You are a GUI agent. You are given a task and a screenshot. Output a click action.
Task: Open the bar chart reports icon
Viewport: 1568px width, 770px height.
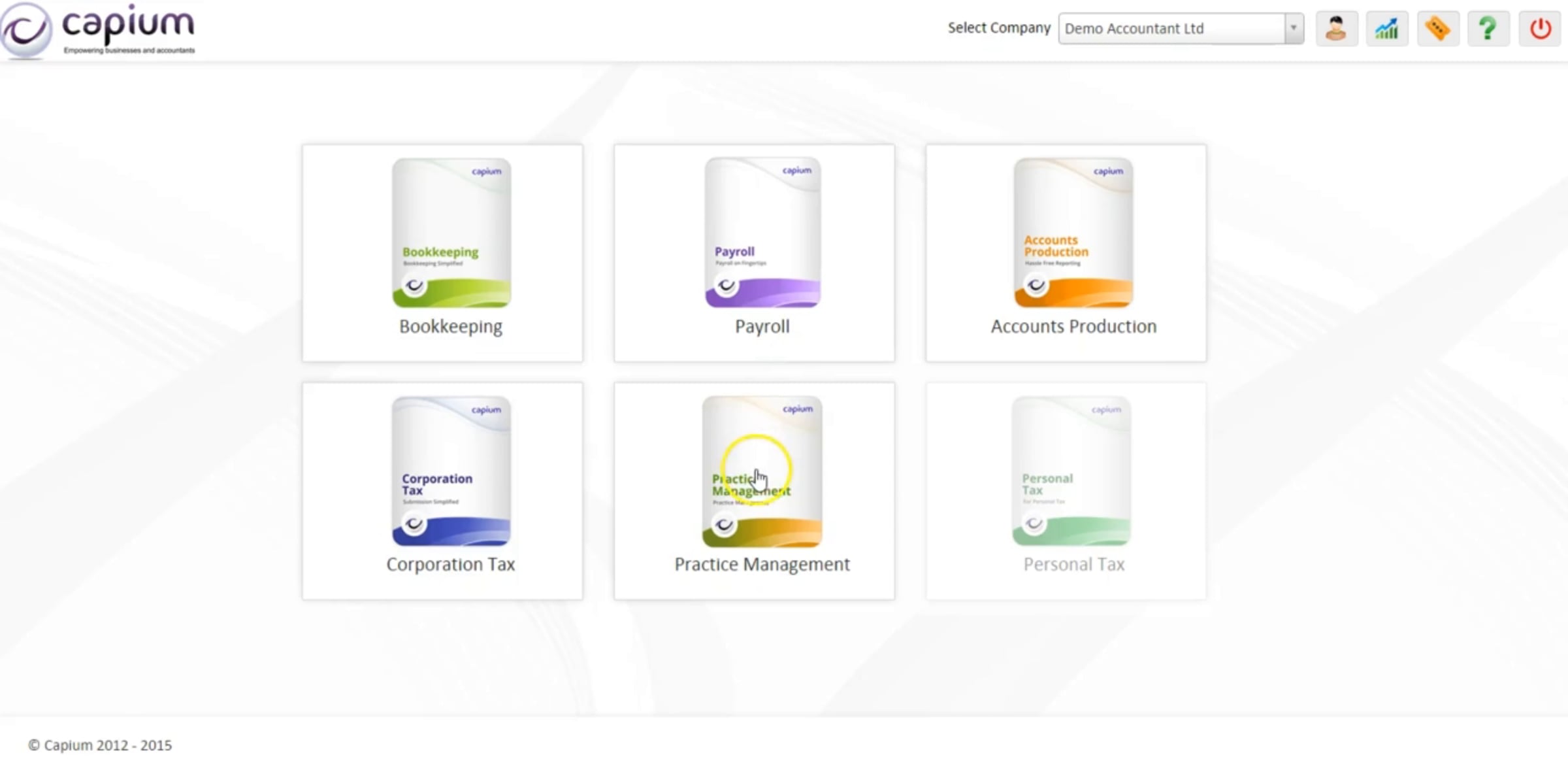pyautogui.click(x=1387, y=29)
